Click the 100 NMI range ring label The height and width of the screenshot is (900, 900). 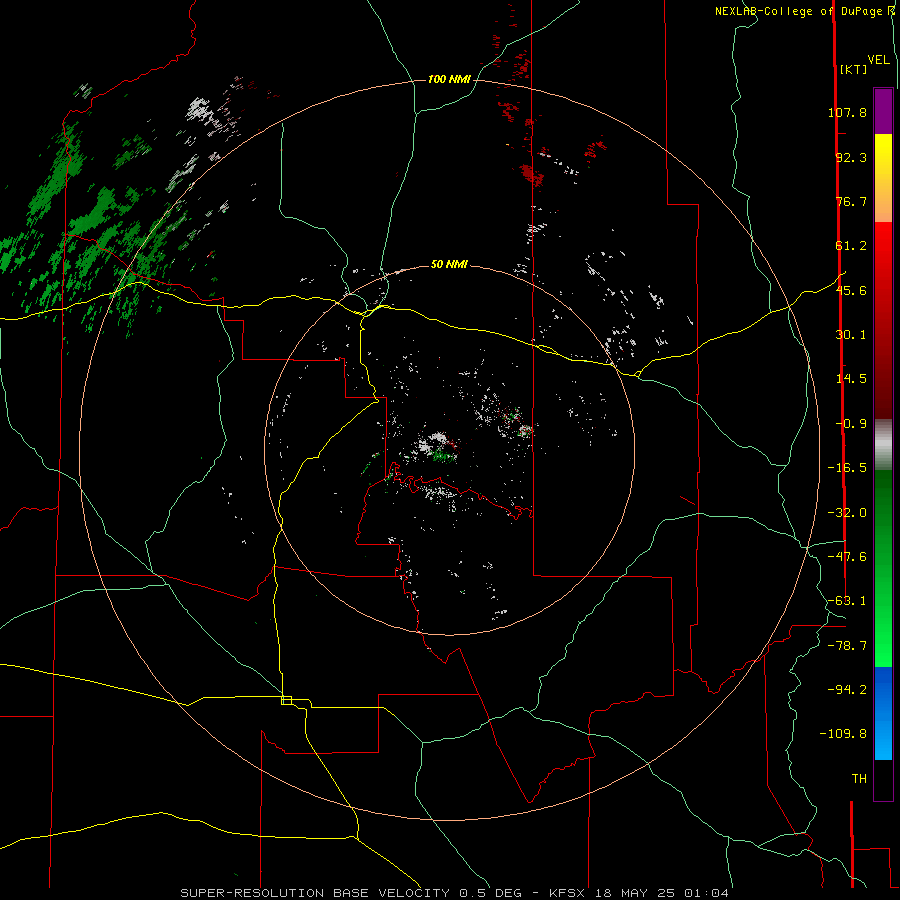(449, 79)
